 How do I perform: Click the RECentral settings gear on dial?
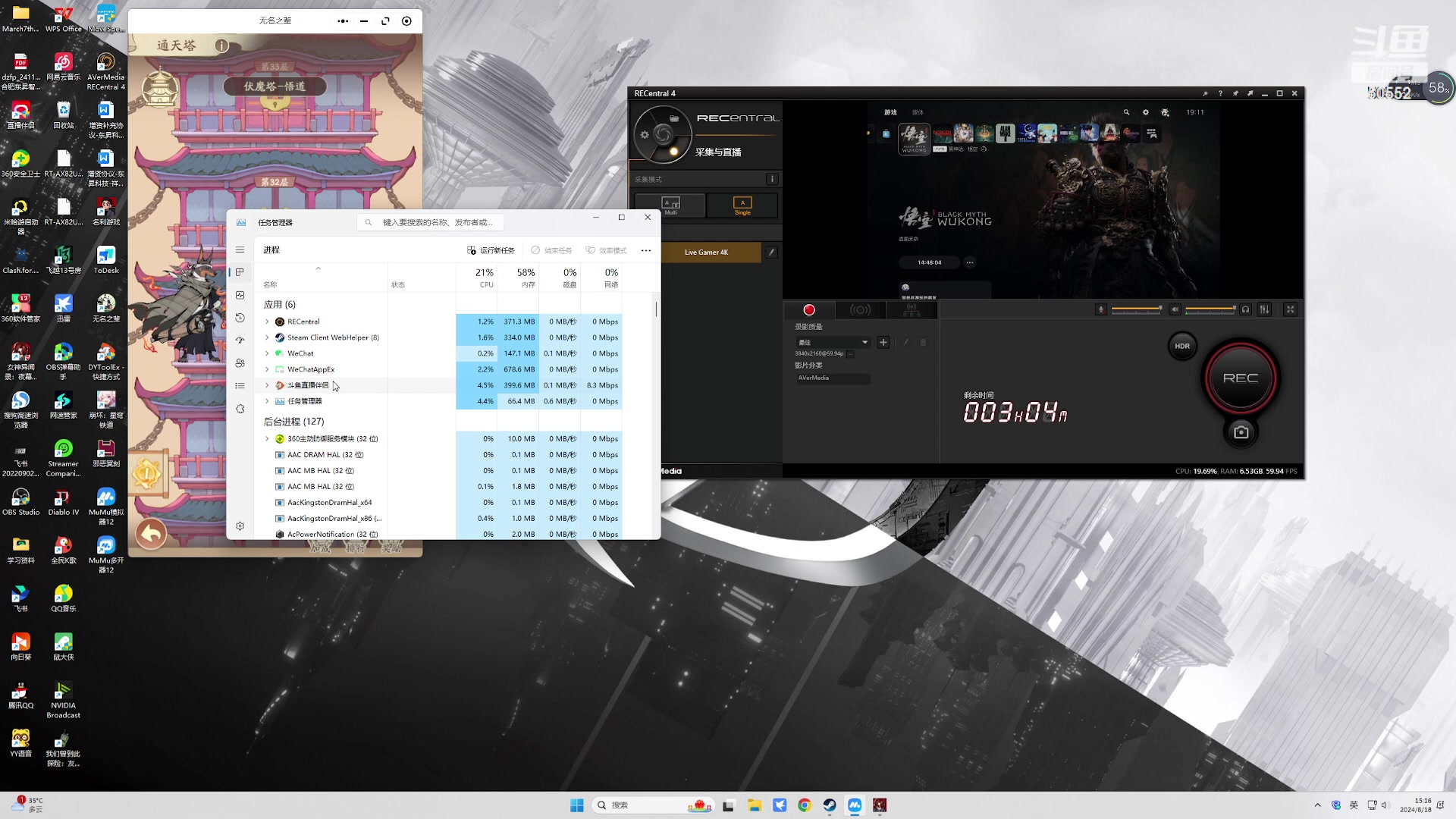coord(645,135)
